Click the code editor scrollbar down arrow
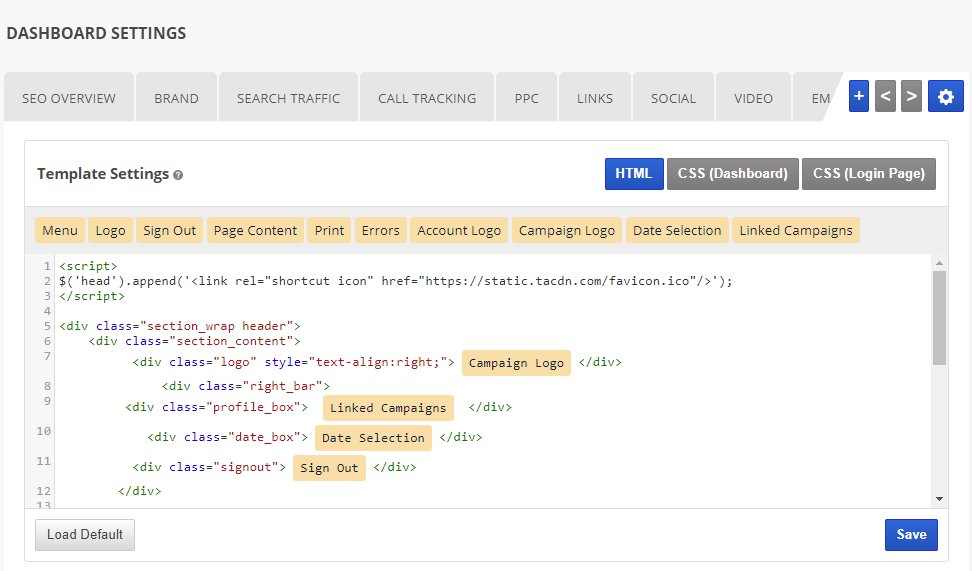Viewport: 972px width, 571px height. pyautogui.click(x=939, y=498)
